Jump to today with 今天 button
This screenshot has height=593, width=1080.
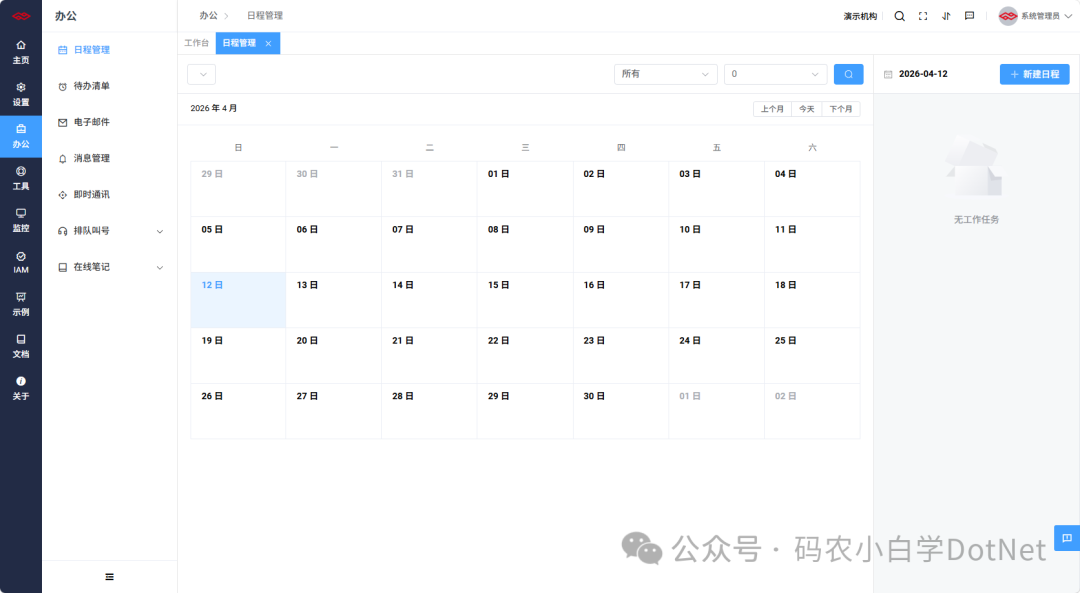807,109
